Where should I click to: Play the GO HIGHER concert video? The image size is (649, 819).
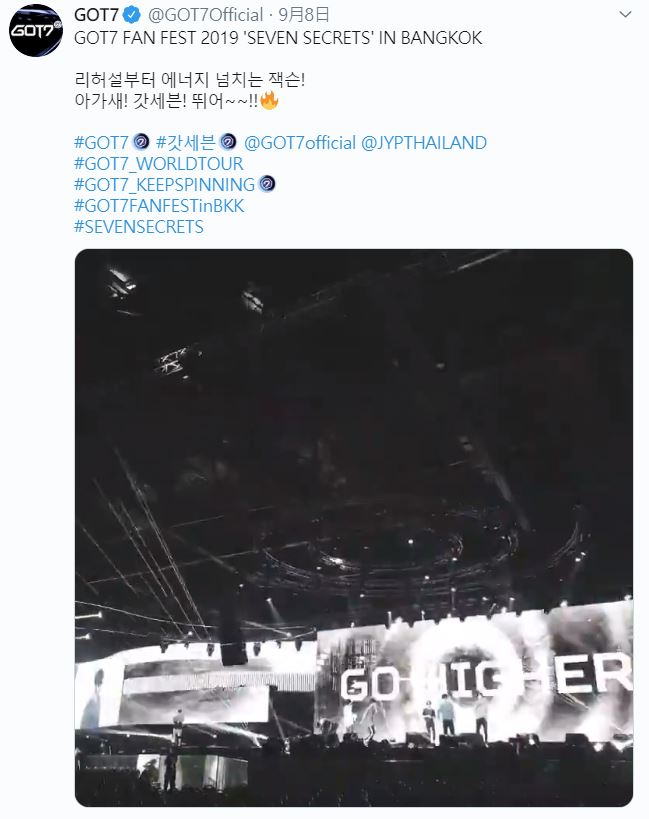pos(354,528)
